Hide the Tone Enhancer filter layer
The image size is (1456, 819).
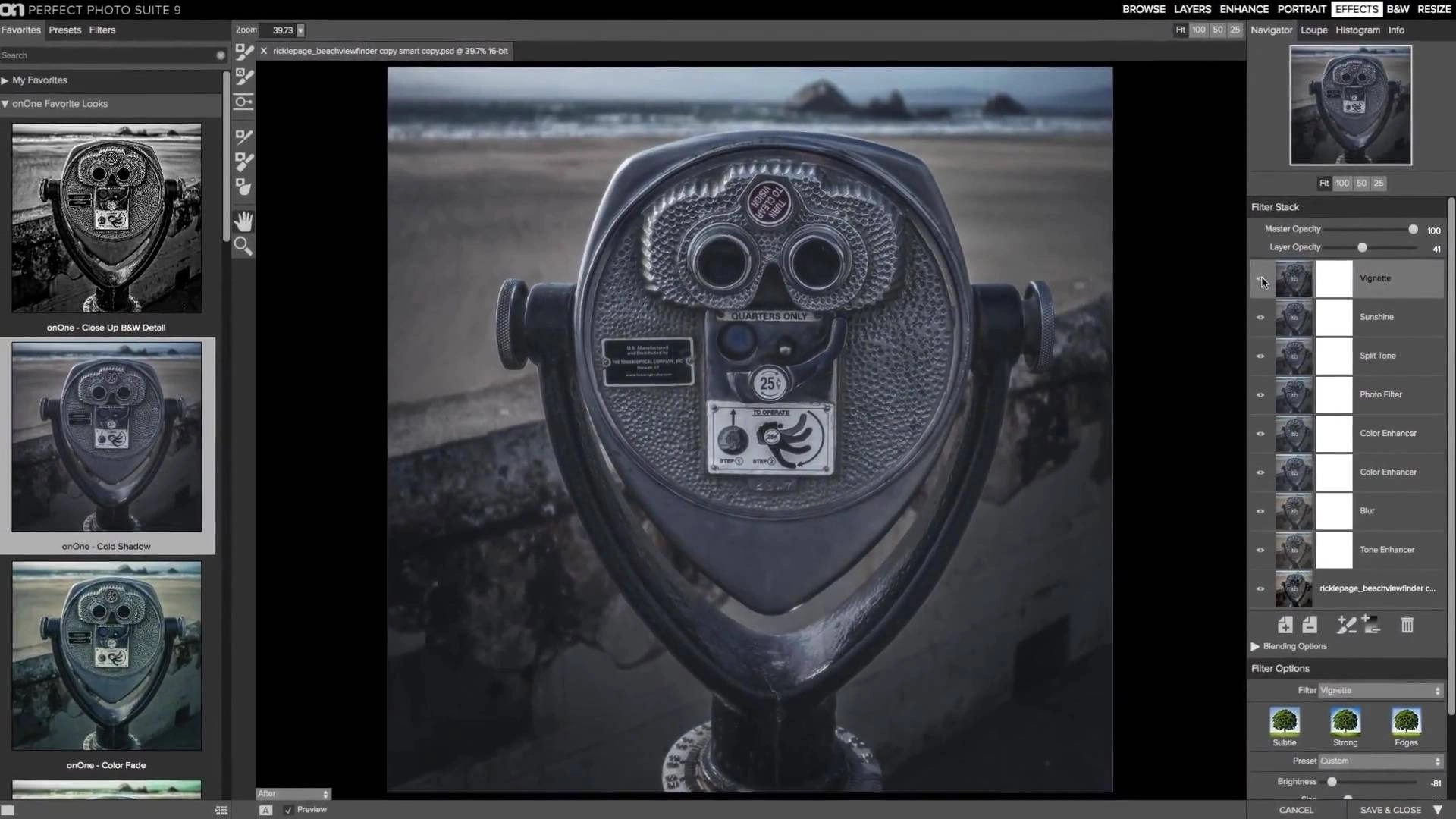click(x=1260, y=550)
